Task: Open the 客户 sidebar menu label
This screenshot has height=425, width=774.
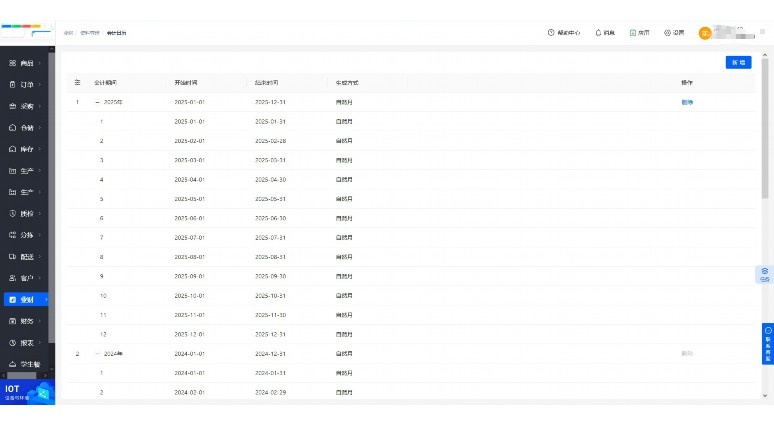Action: (27, 278)
